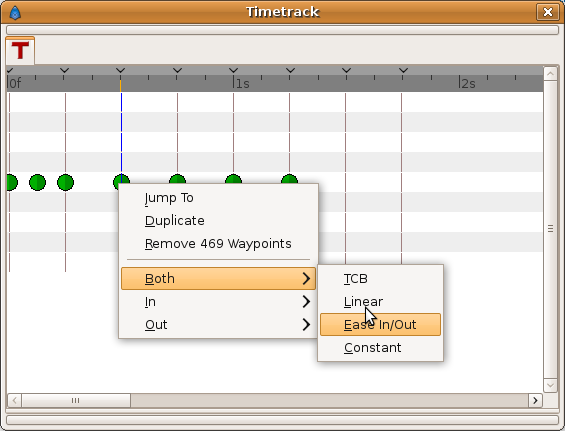Click the keyframe marker at the orange time cursor

coord(121,70)
